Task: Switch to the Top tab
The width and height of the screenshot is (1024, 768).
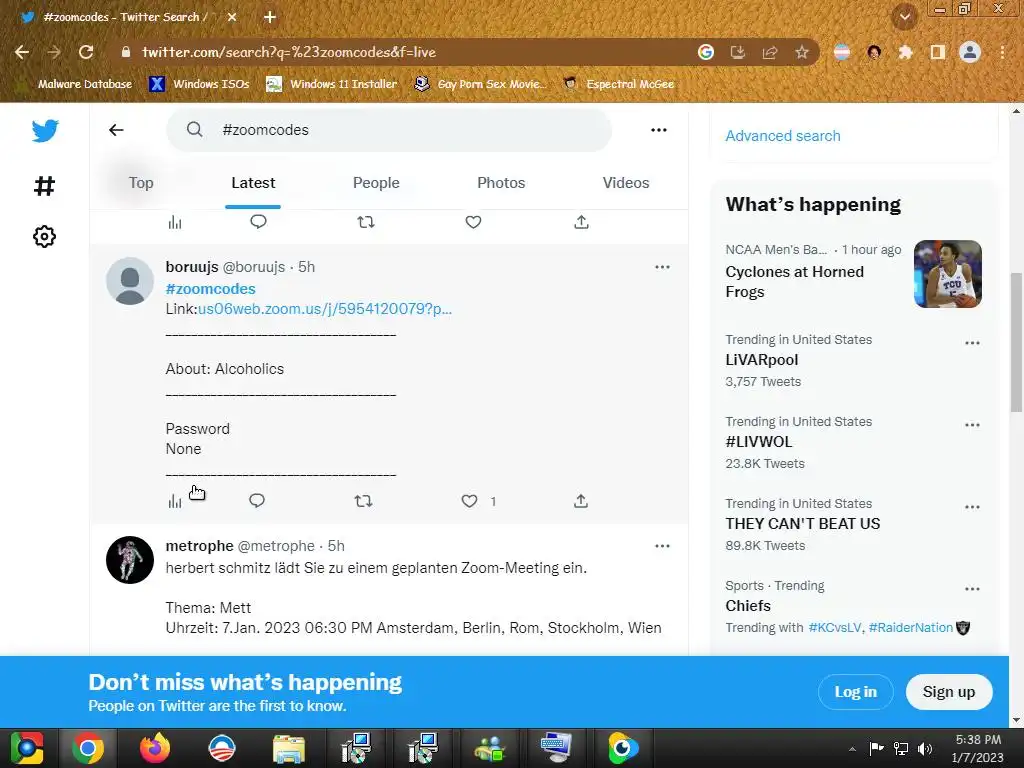Action: pos(141,183)
